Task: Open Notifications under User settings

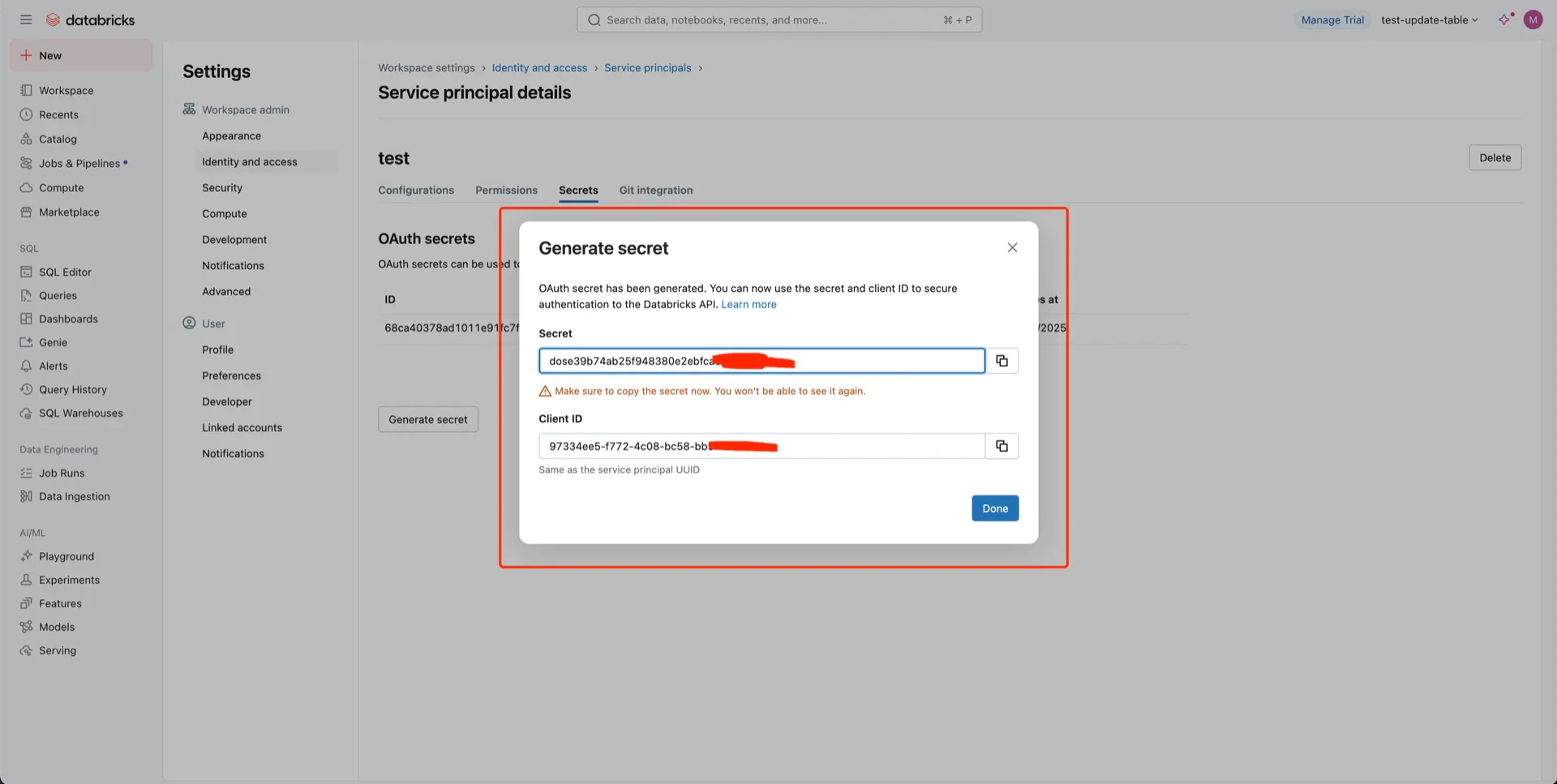Action: coord(233,453)
